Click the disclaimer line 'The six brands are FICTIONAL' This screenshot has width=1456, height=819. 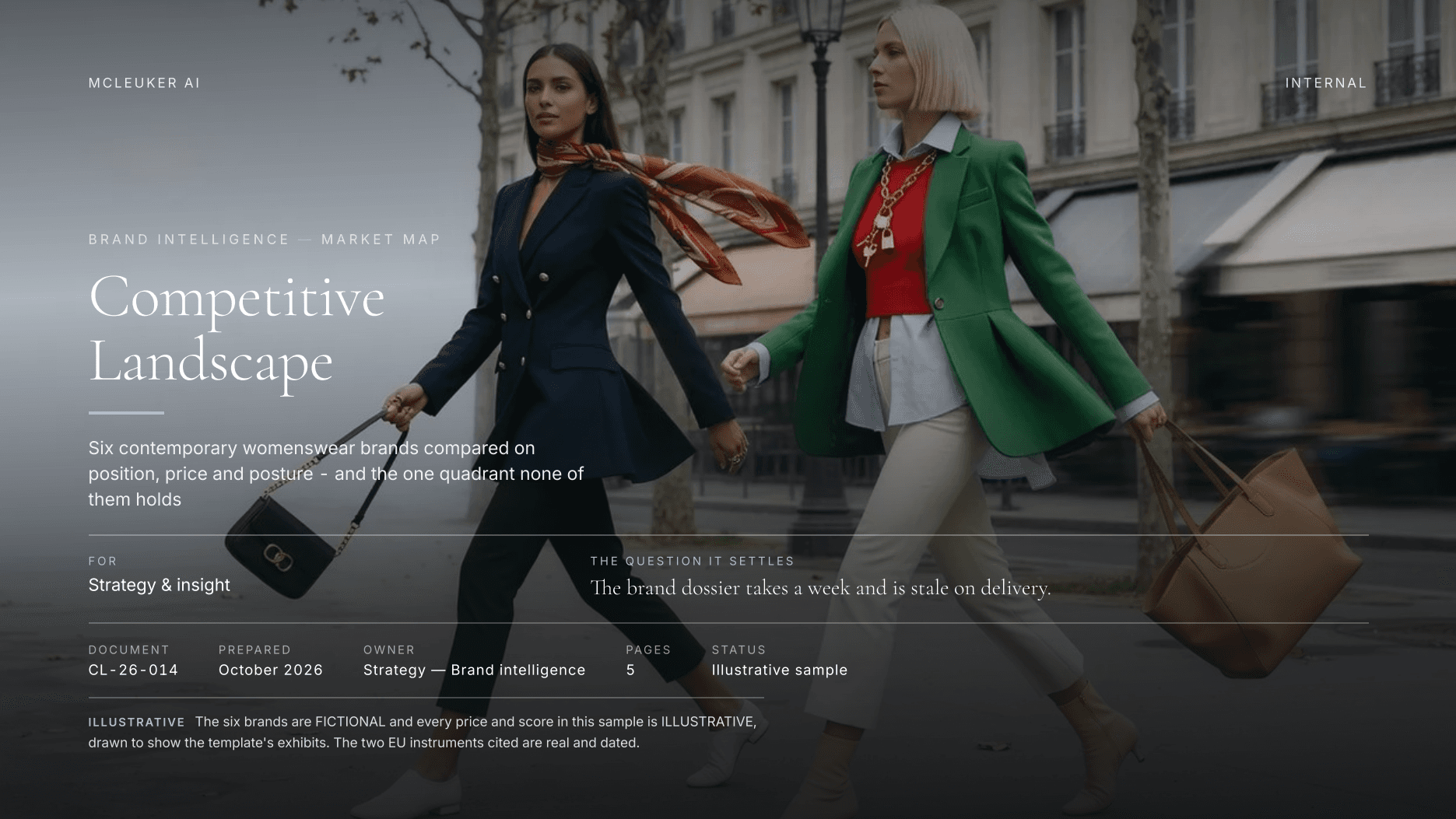point(475,722)
